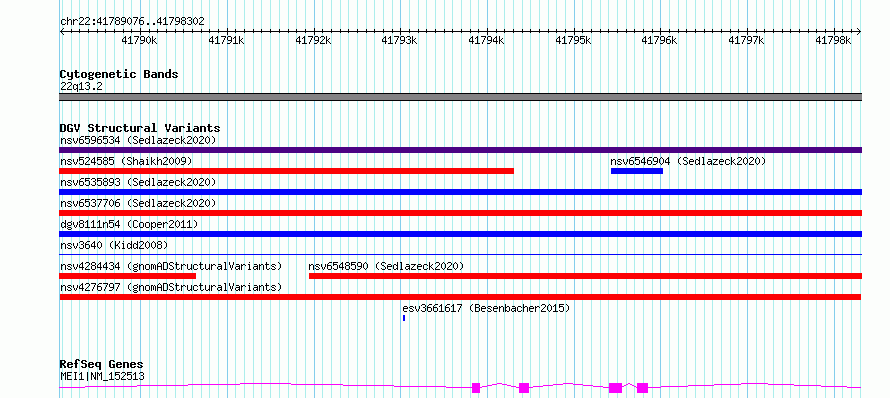
Task: Click the 41796k ruler tick label
Action: [x=660, y=40]
